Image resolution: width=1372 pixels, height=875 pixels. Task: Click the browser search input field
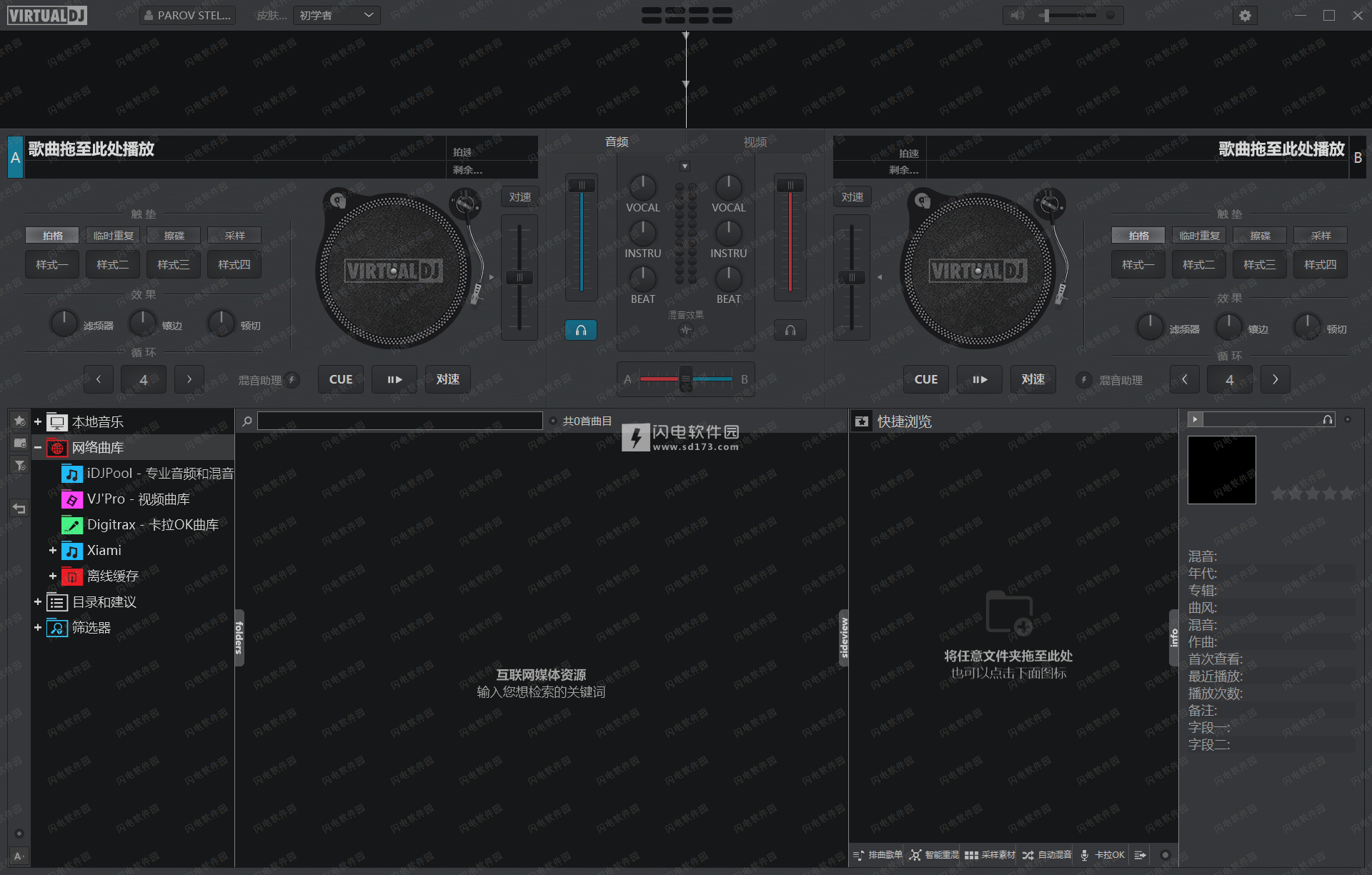click(399, 421)
